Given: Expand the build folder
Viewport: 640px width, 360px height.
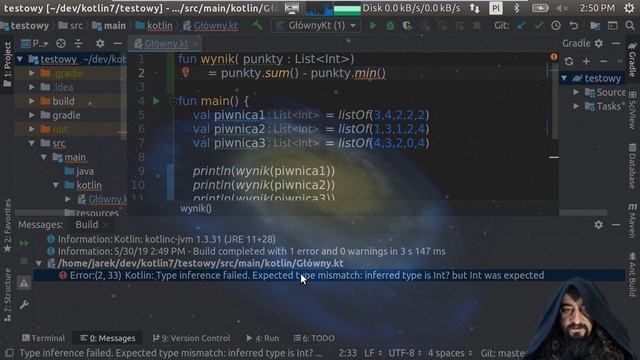Looking at the screenshot, I should pyautogui.click(x=32, y=101).
